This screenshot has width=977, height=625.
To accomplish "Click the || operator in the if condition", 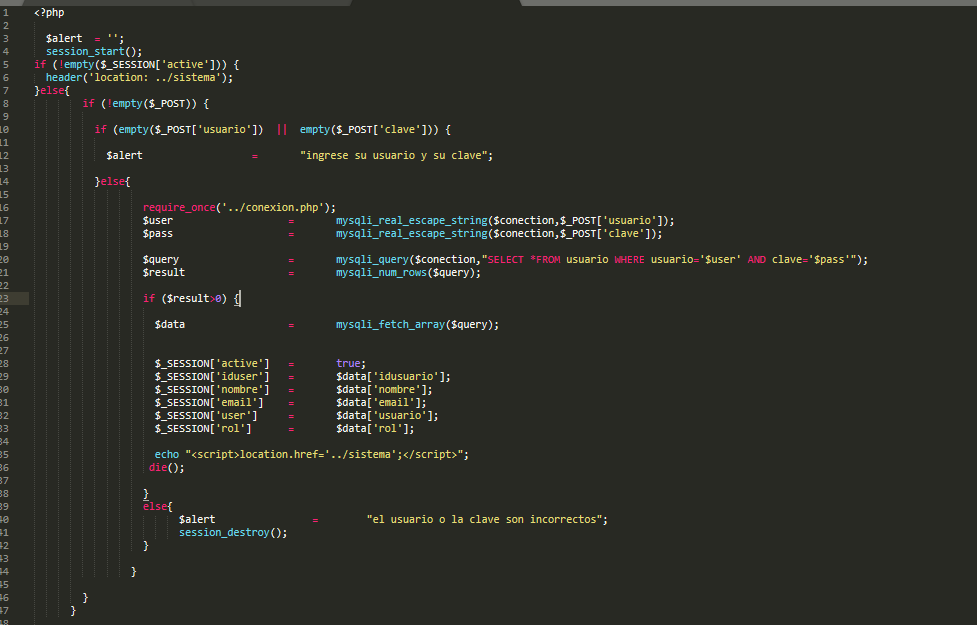I will click(282, 130).
